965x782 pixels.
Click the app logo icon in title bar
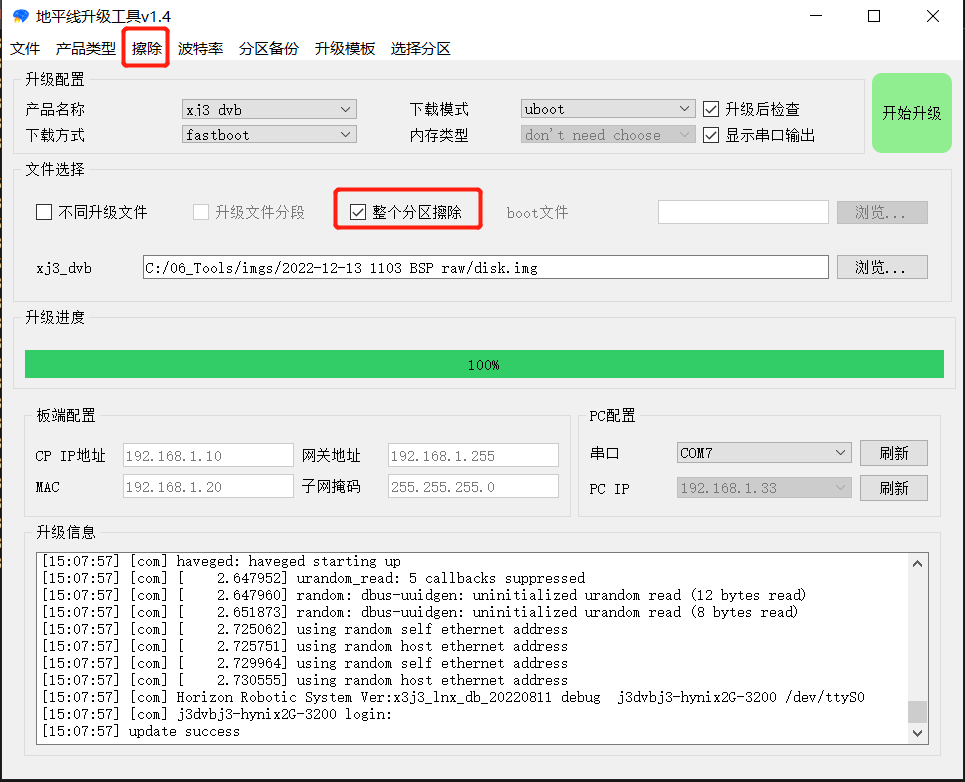tap(20, 17)
